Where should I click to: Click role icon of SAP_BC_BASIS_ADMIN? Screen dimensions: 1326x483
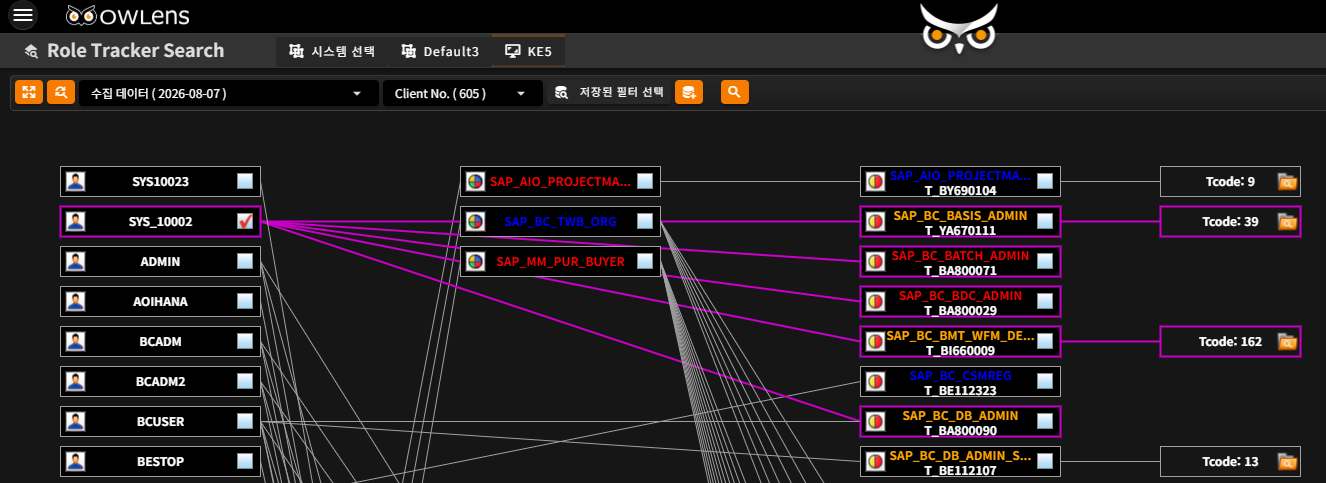[875, 221]
